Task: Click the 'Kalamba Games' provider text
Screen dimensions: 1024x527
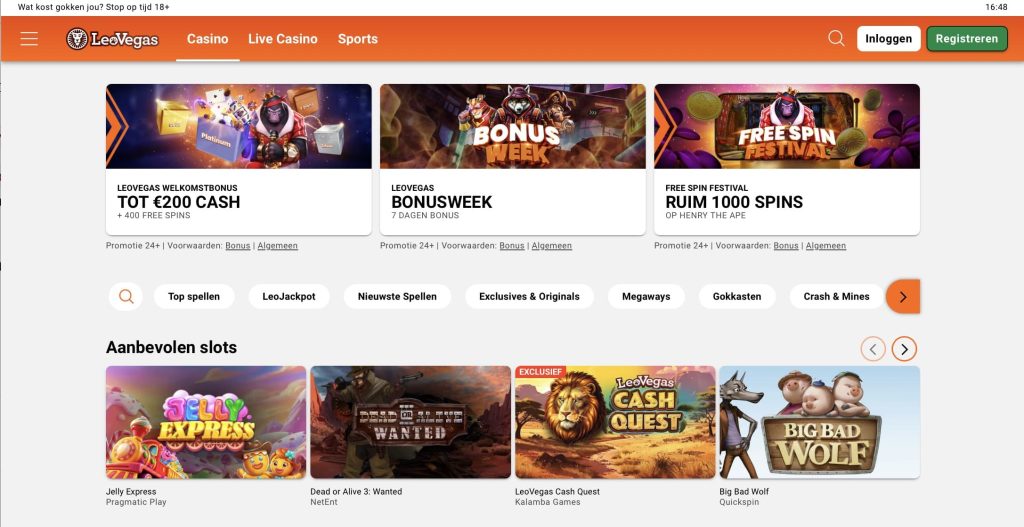Action: [x=548, y=502]
